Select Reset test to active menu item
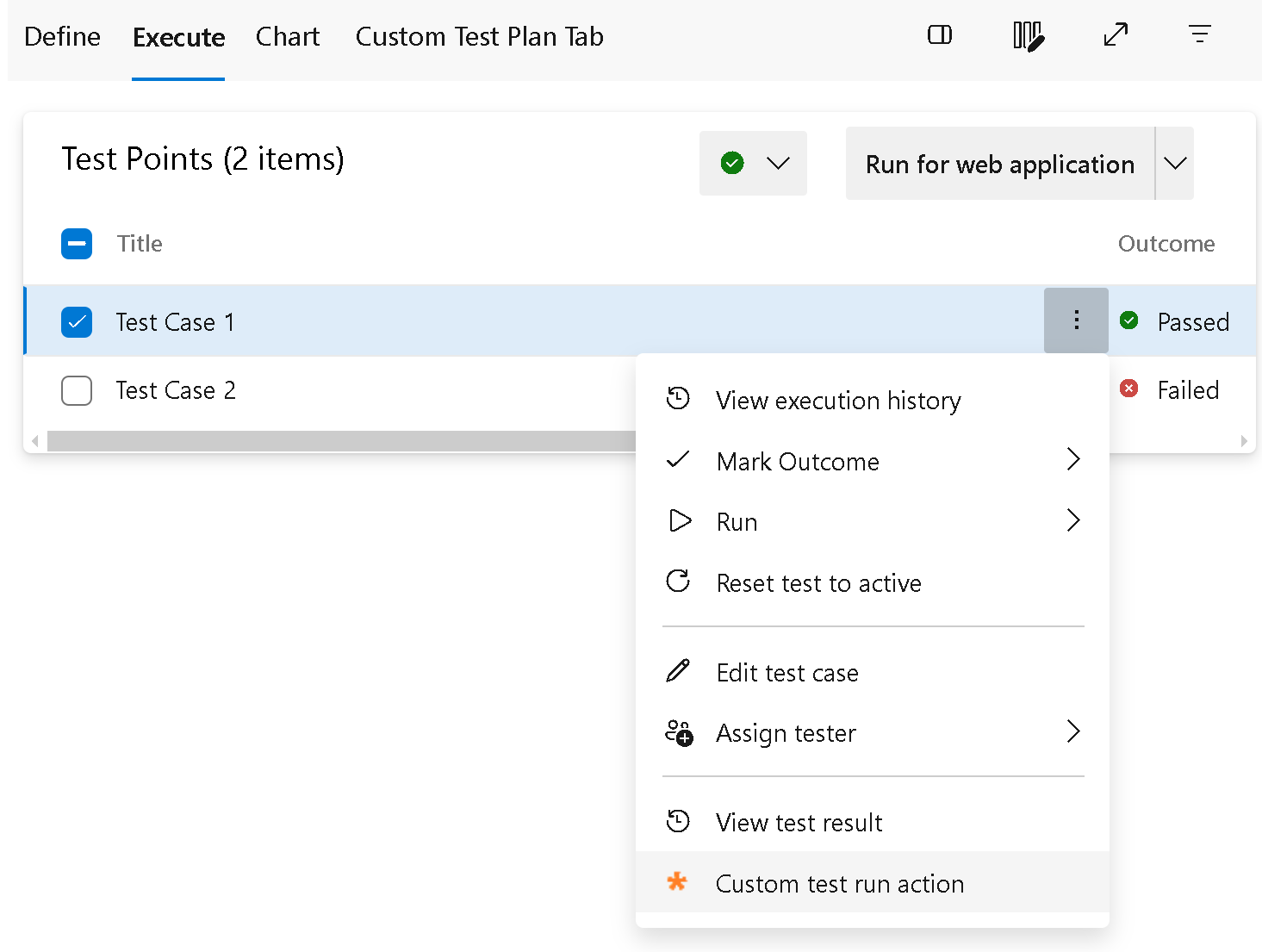The height and width of the screenshot is (952, 1262). [873, 583]
